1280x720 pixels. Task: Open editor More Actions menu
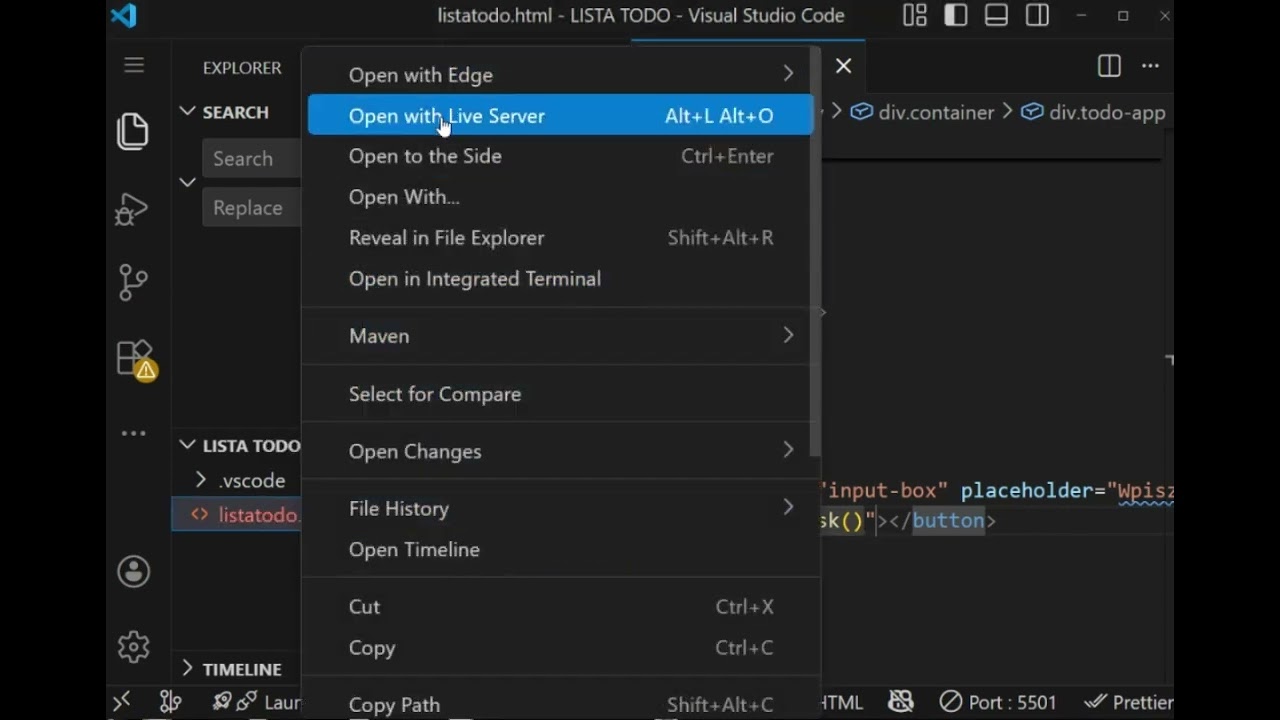coord(1150,66)
